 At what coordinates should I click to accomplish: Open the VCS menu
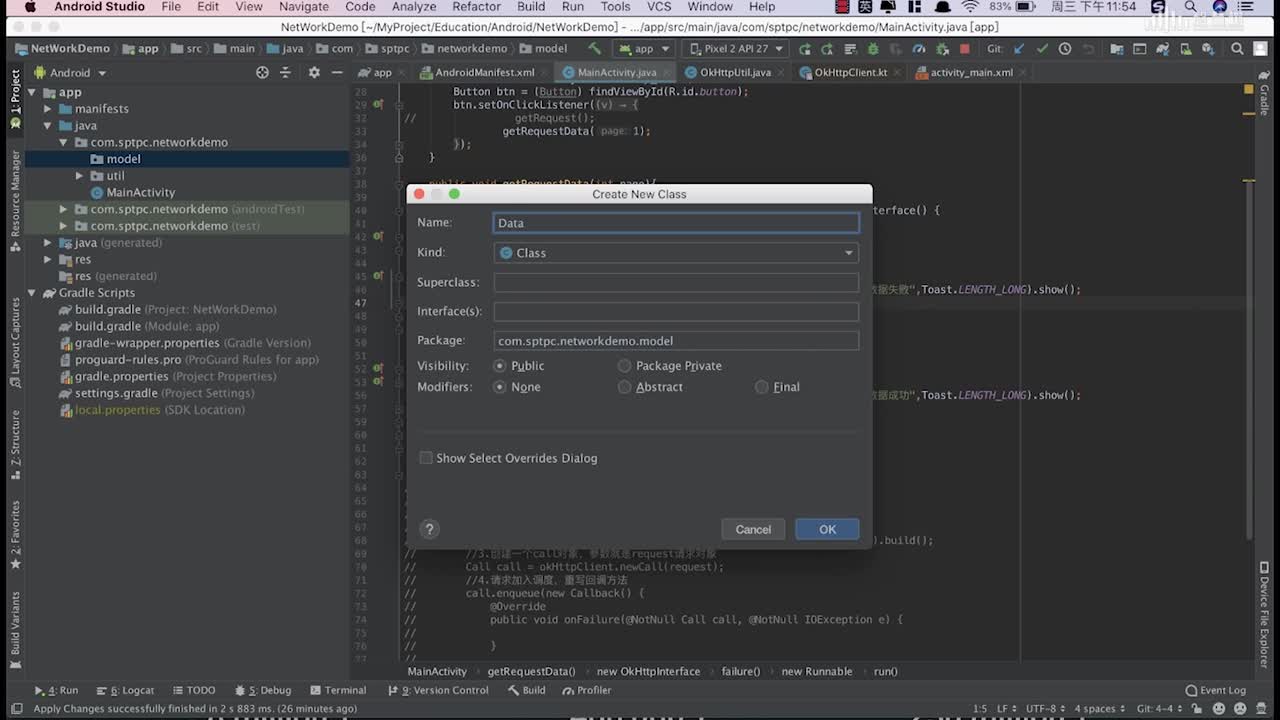click(659, 7)
